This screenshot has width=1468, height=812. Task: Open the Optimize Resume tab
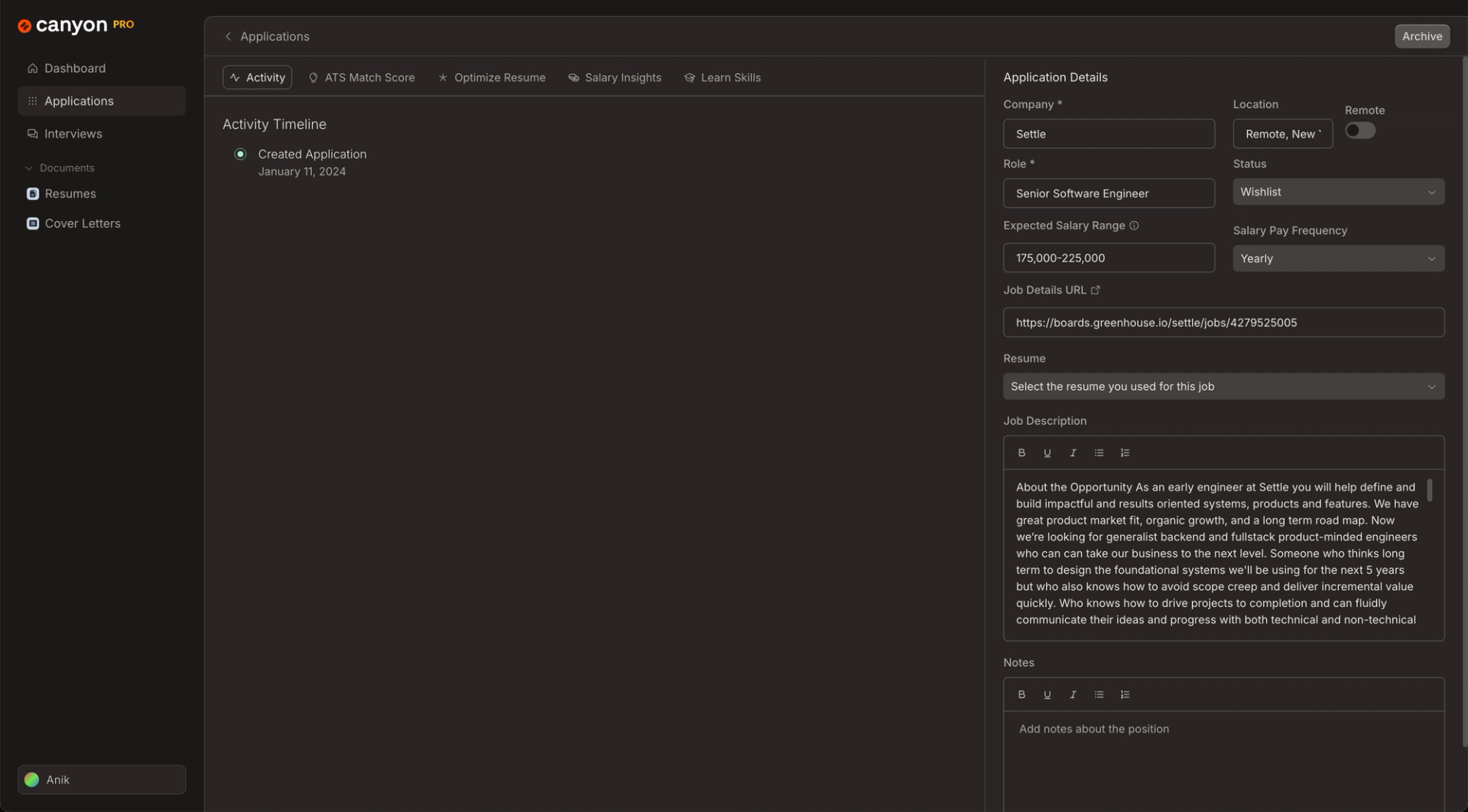[492, 77]
